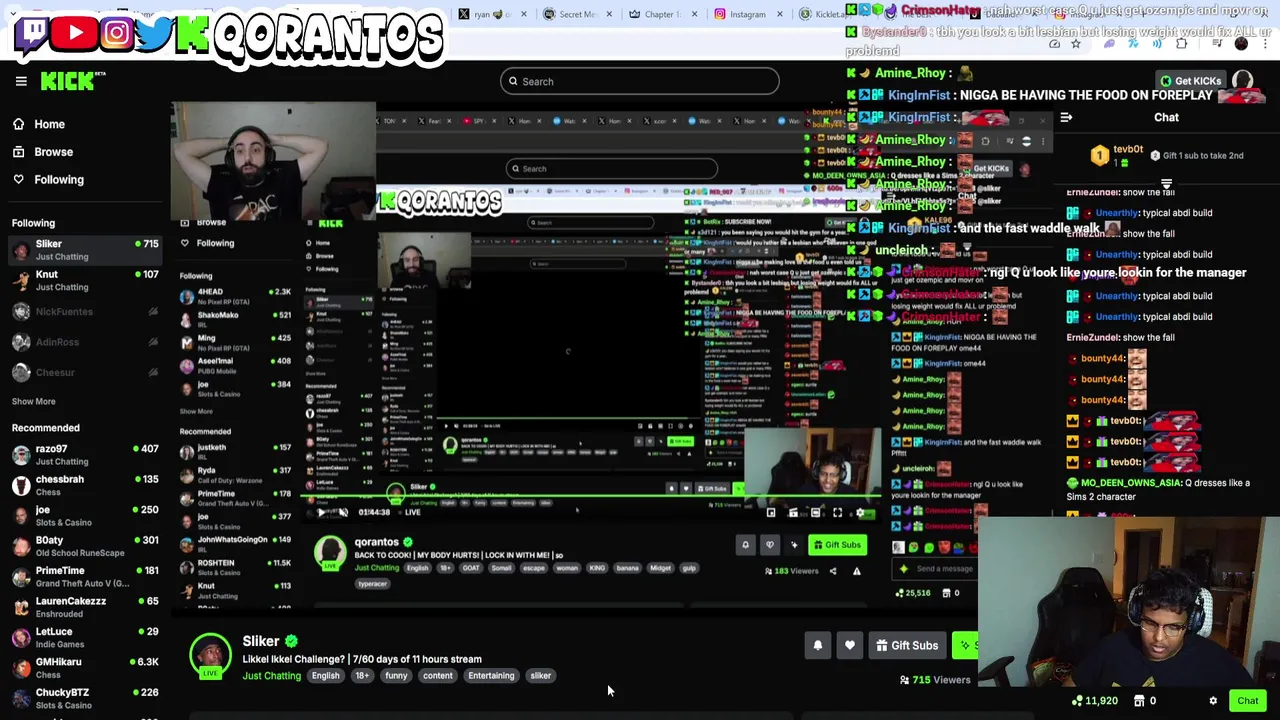Open Knut in the Following sidebar list
Screen dimensions: 1280x720
click(x=84, y=280)
